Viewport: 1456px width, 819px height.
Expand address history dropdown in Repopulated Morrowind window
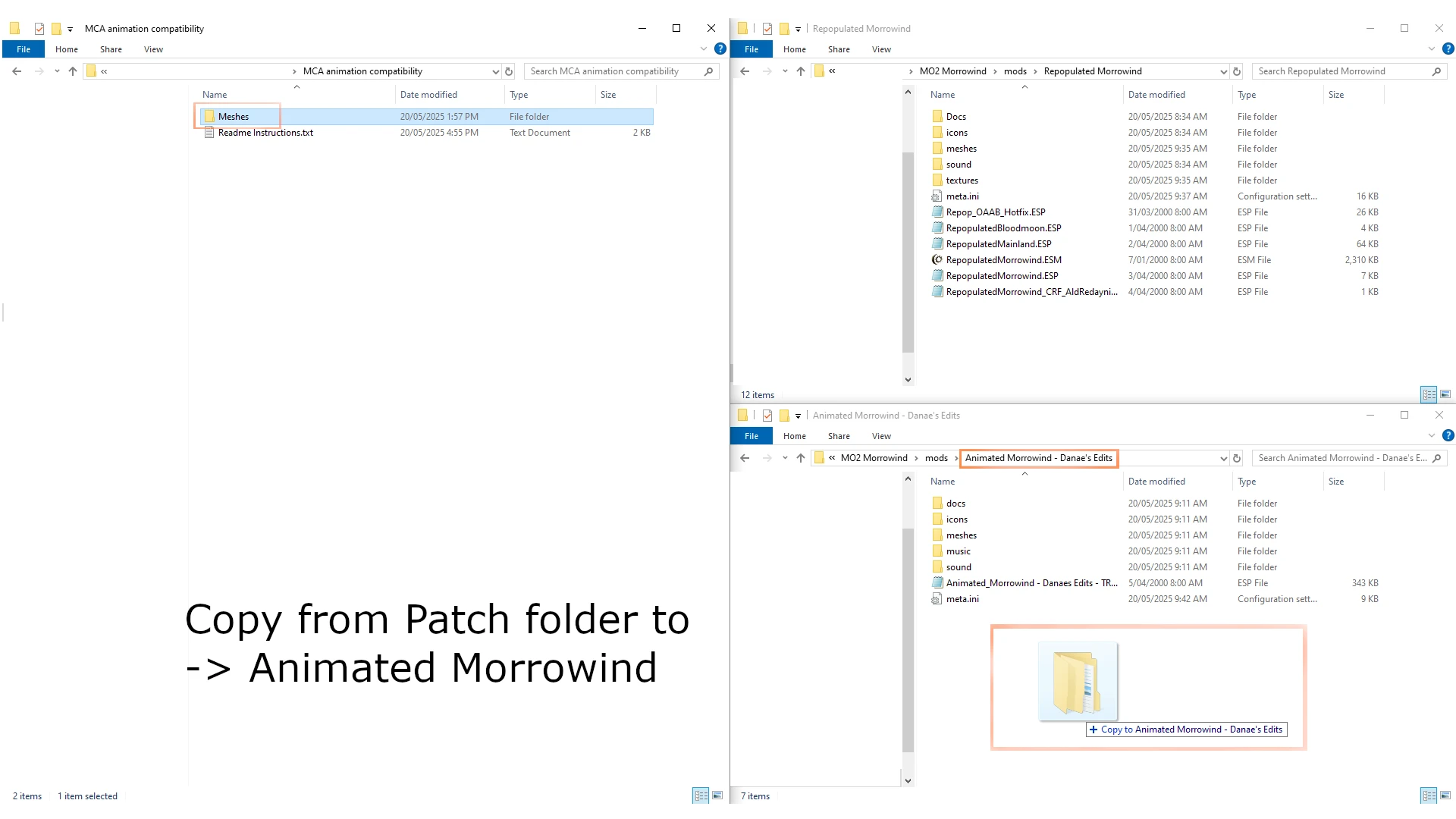coord(1223,72)
